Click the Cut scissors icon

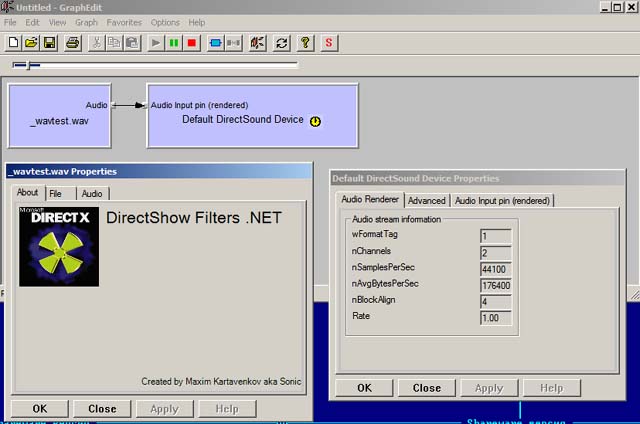coord(97,43)
